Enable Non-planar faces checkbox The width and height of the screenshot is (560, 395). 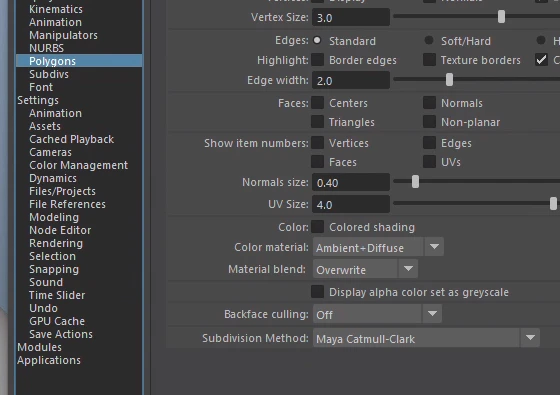tap(429, 121)
